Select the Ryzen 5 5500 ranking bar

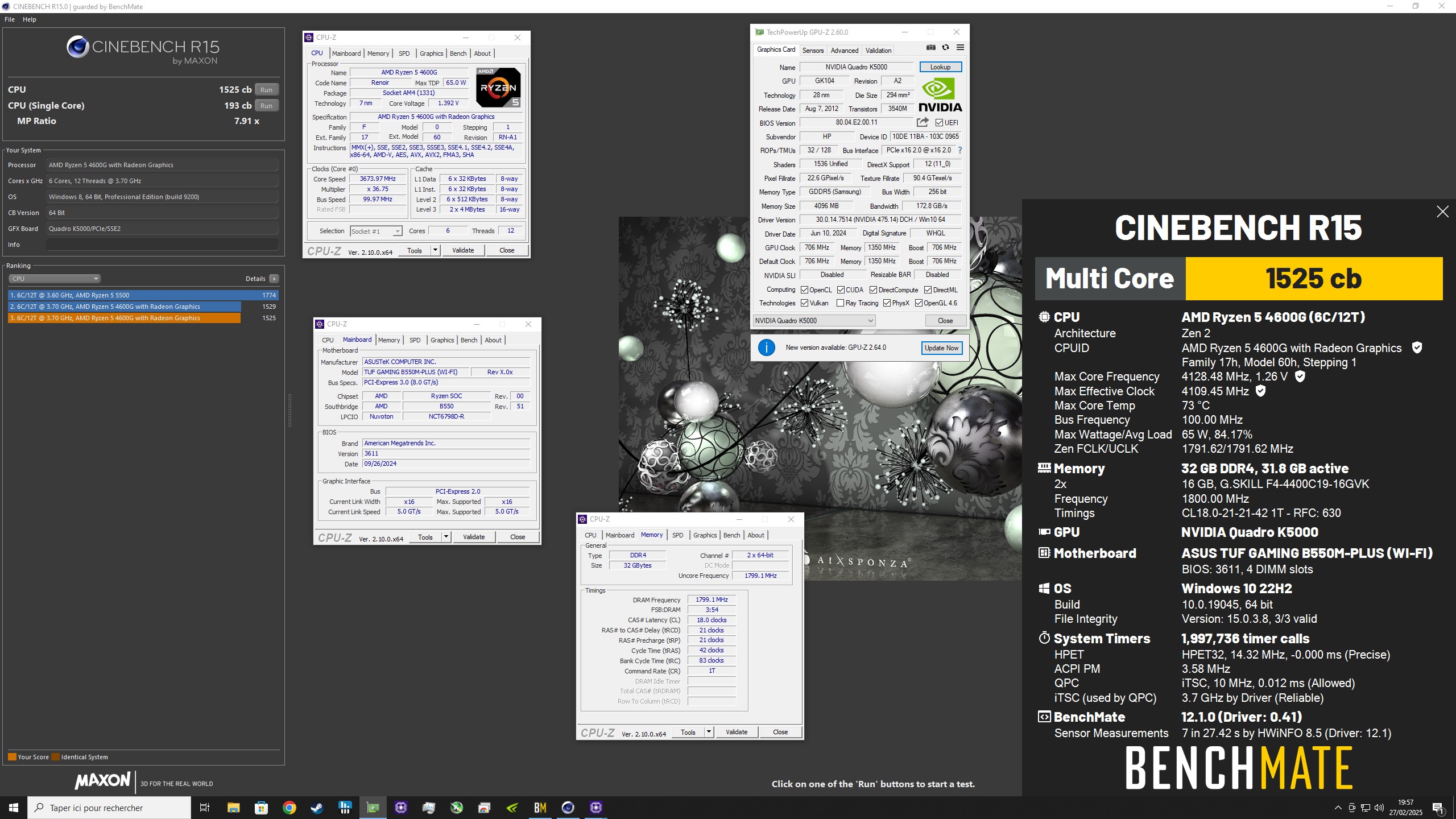pyautogui.click(x=143, y=295)
